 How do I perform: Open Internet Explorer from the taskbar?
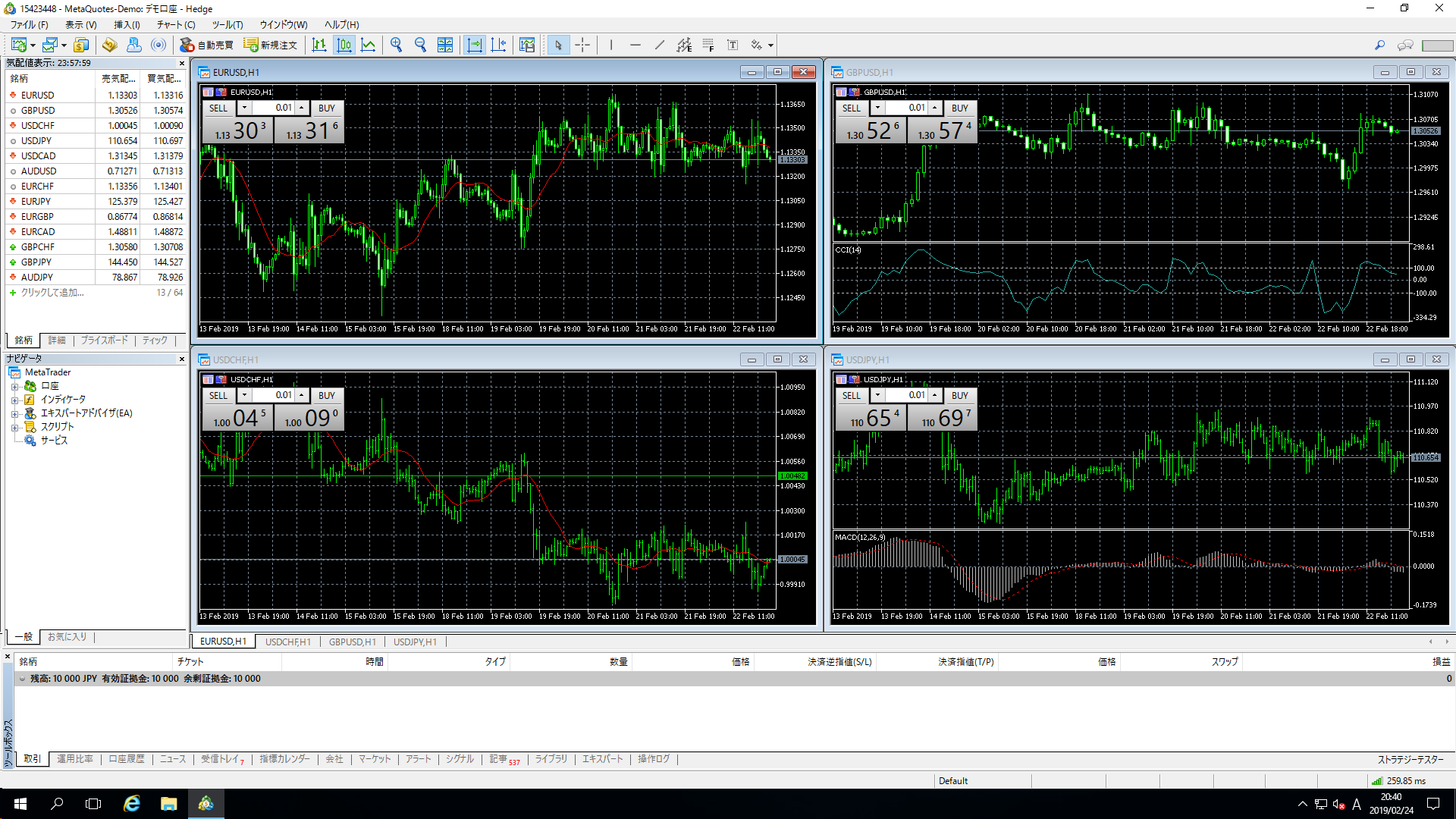(x=132, y=803)
